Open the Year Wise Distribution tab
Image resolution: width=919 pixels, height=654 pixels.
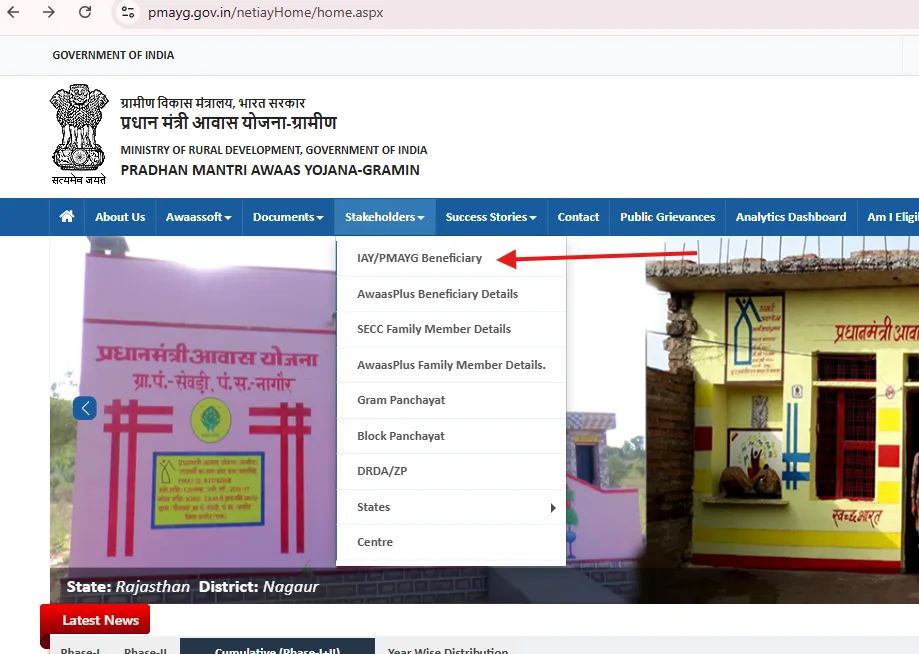(x=448, y=649)
